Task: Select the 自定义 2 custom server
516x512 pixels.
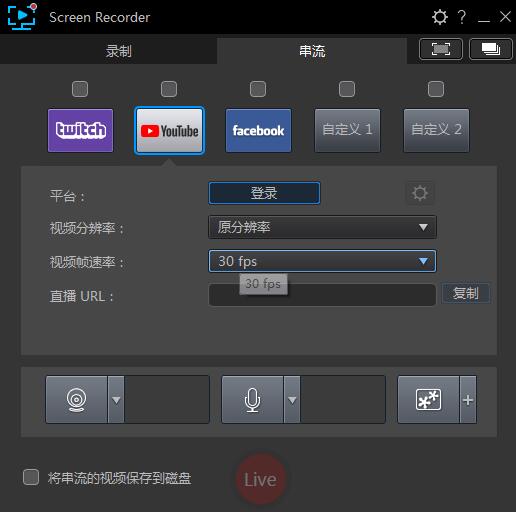Action: [436, 130]
